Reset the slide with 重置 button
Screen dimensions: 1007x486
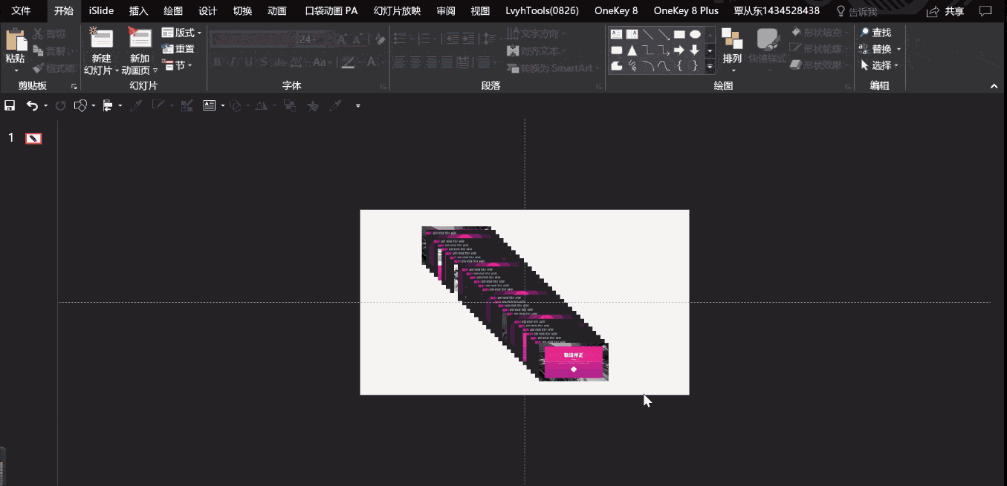pos(178,49)
